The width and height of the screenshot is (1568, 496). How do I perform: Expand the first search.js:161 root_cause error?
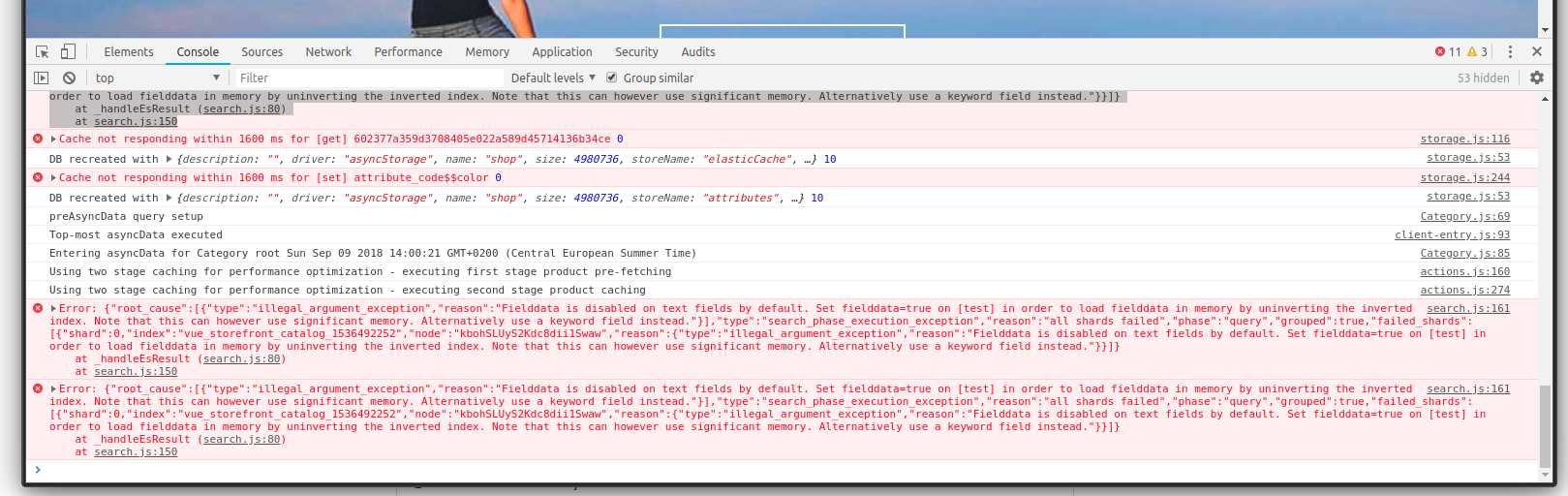pos(53,308)
